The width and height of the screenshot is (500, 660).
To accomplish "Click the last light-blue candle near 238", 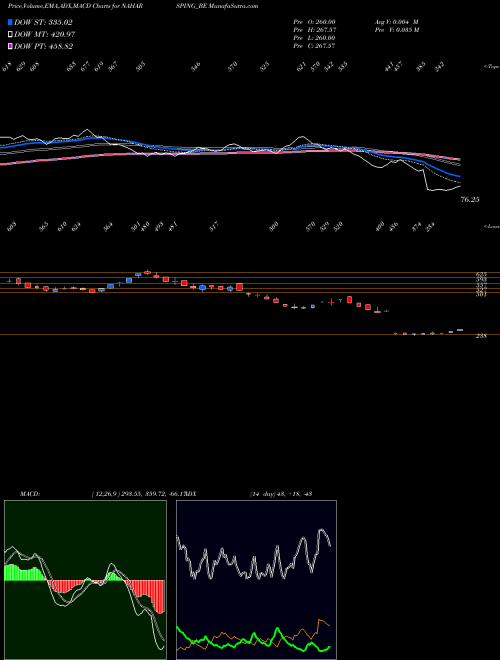I will (460, 330).
